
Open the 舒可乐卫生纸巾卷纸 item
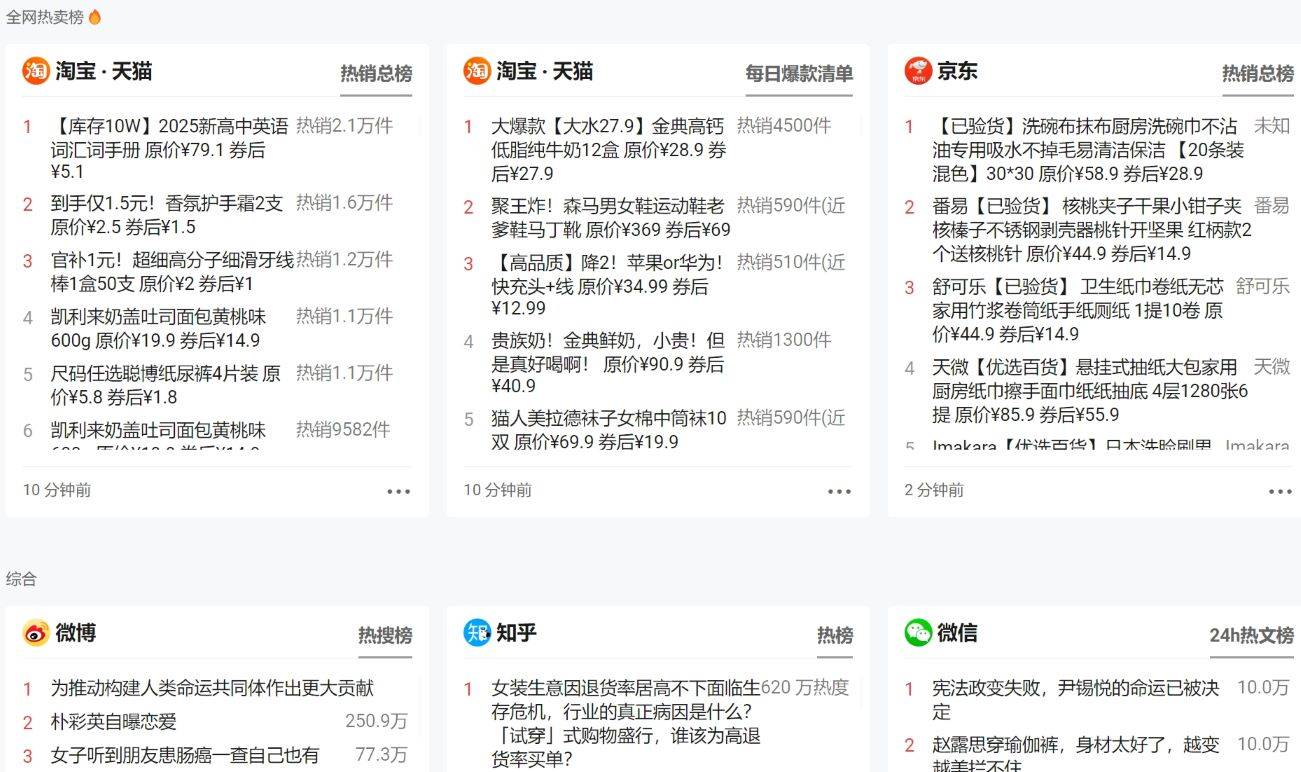point(1079,310)
